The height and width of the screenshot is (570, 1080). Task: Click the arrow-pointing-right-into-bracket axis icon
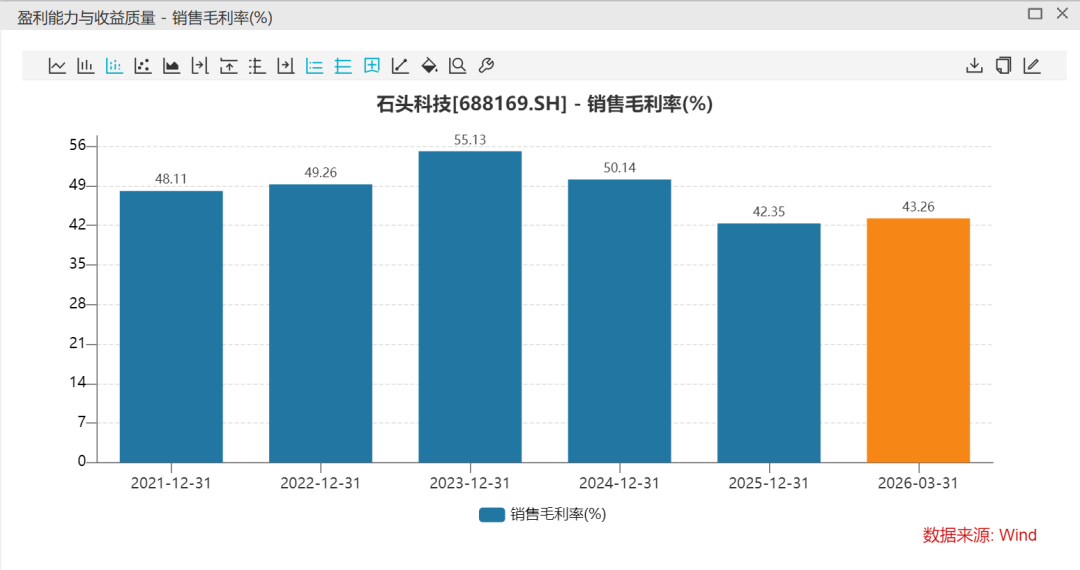click(200, 66)
